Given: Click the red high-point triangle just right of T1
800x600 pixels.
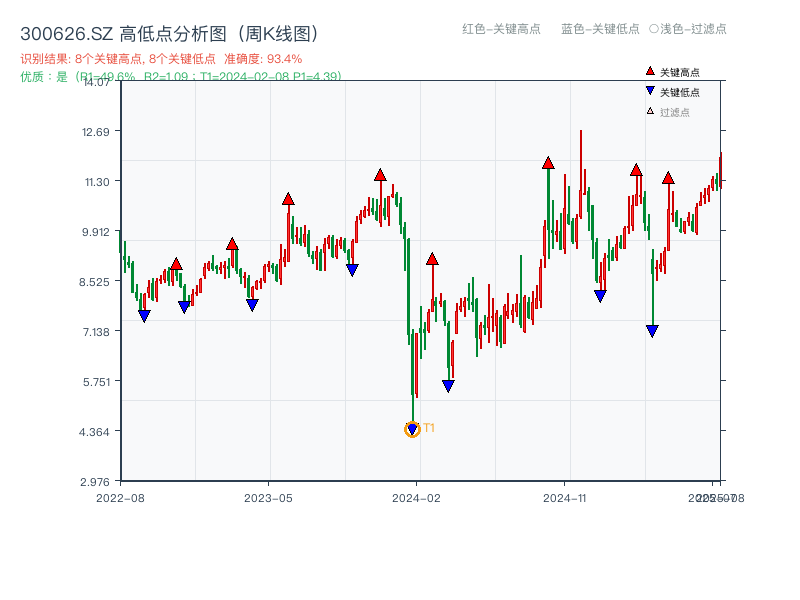Looking at the screenshot, I should click(x=432, y=258).
